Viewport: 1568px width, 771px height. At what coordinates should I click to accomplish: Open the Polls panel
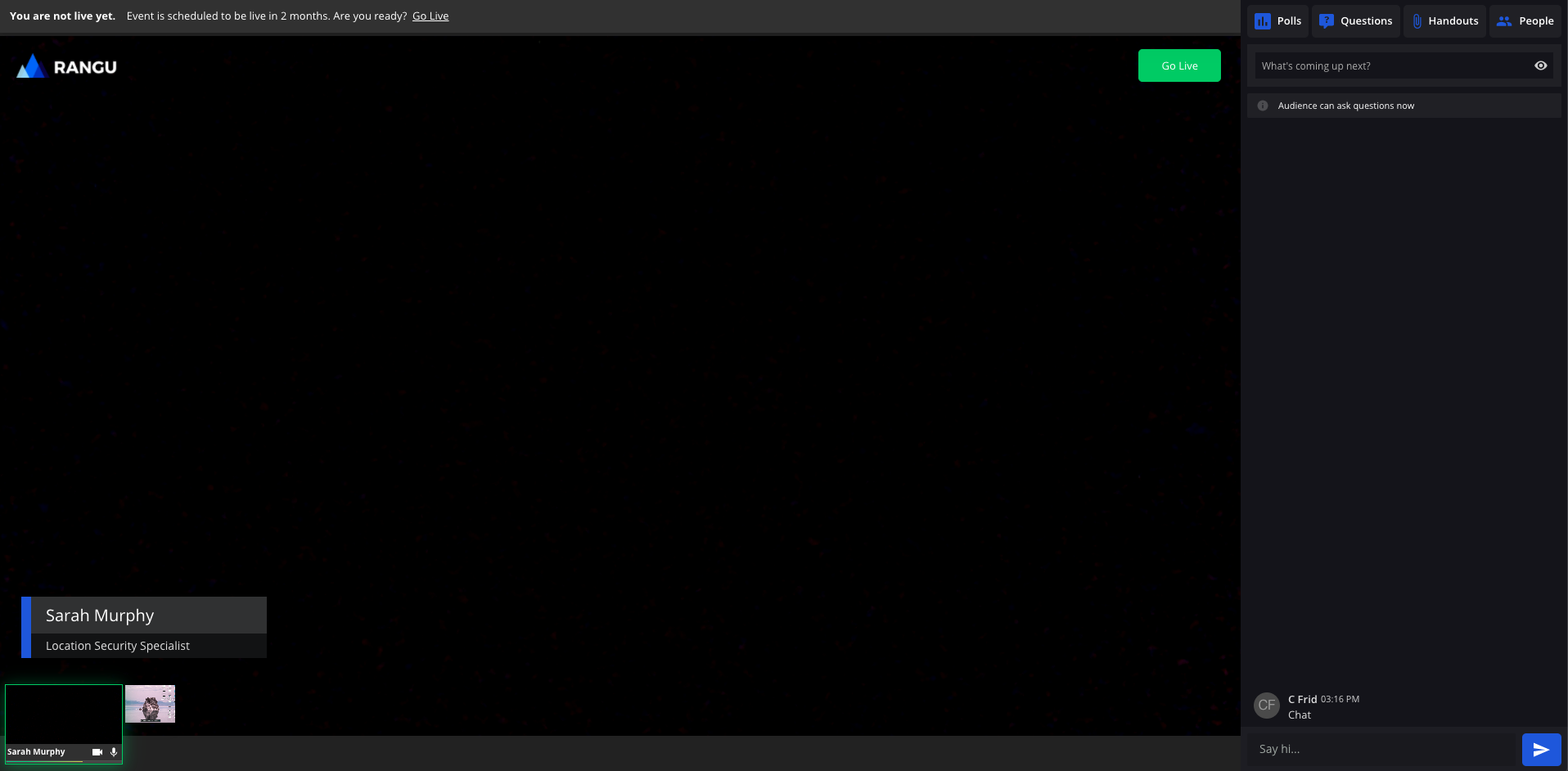(x=1277, y=21)
